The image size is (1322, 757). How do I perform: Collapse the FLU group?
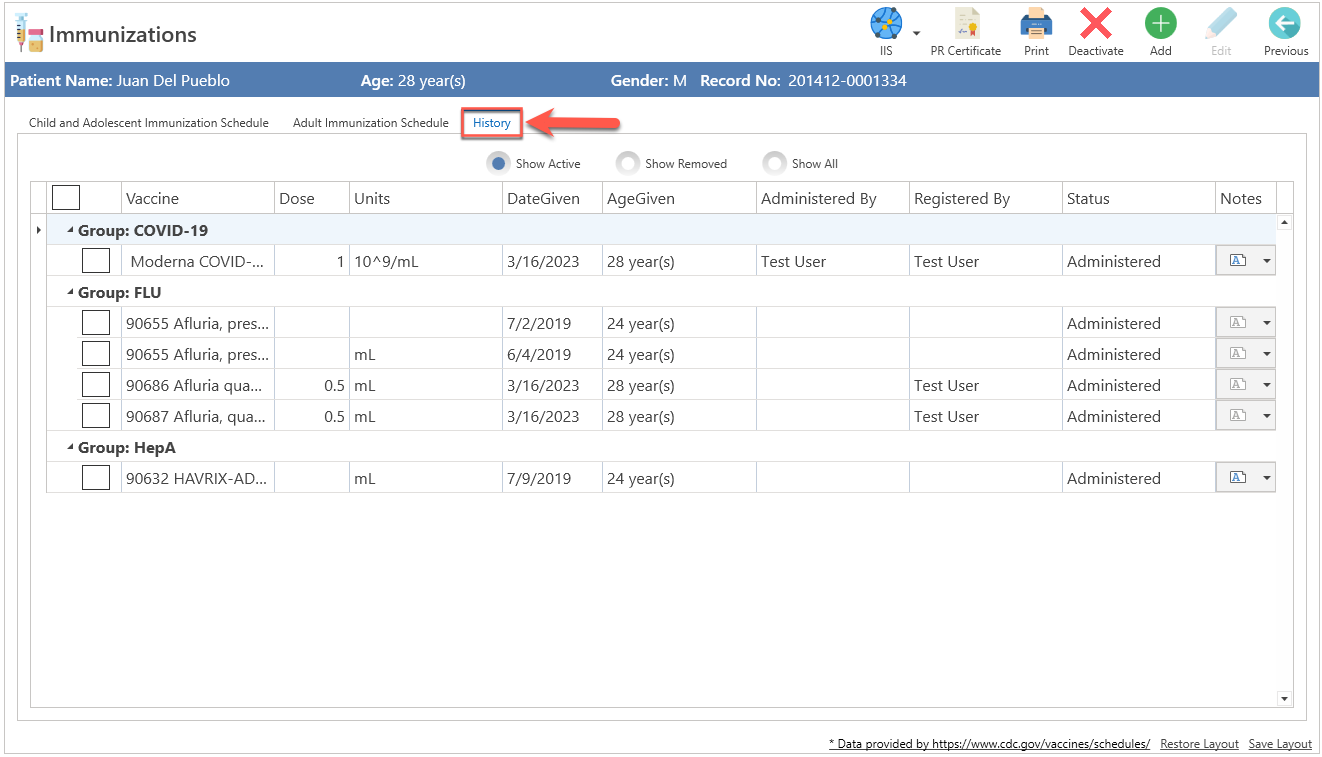click(70, 292)
